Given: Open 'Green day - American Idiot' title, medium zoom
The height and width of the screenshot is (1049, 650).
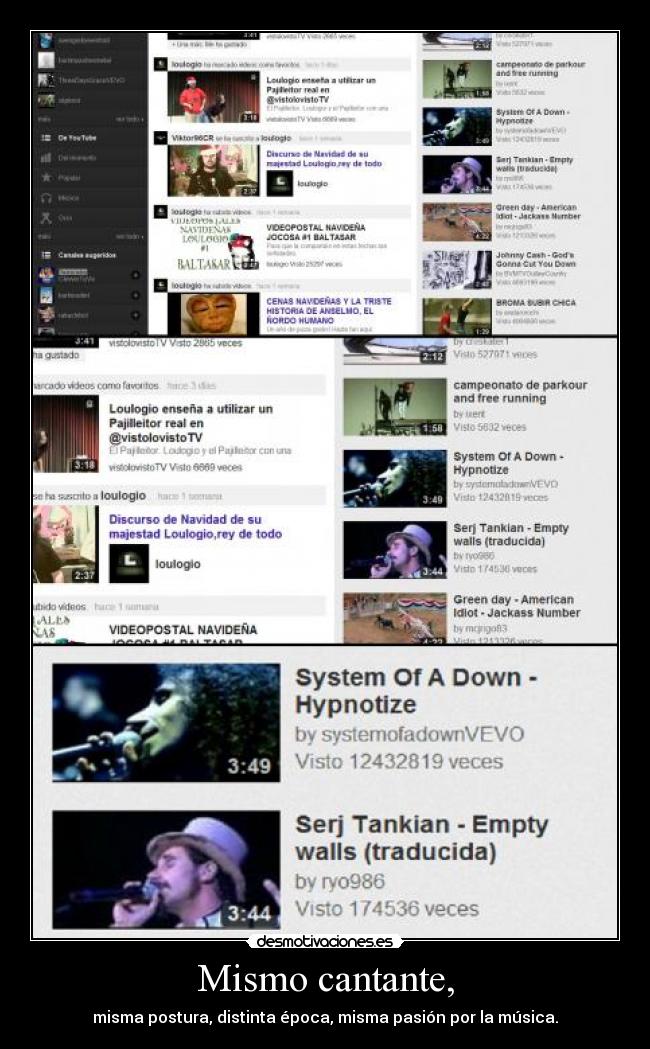Looking at the screenshot, I should [x=517, y=606].
